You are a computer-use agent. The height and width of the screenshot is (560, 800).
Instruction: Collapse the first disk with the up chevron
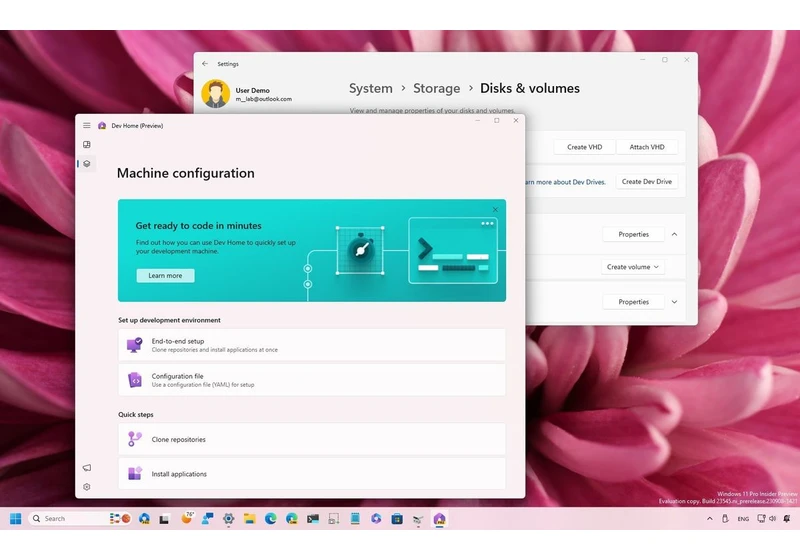pos(674,234)
